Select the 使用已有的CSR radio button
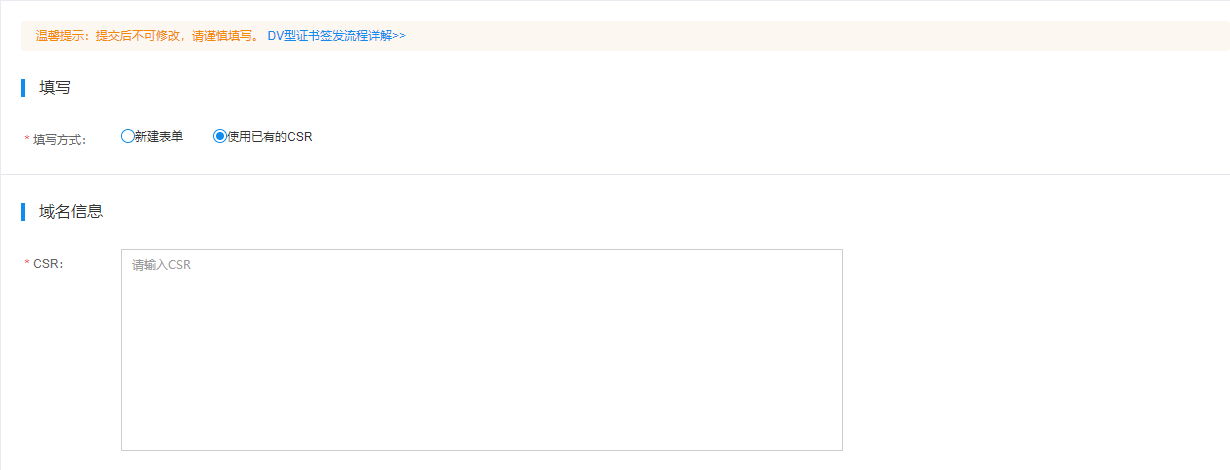1230x470 pixels. click(220, 136)
